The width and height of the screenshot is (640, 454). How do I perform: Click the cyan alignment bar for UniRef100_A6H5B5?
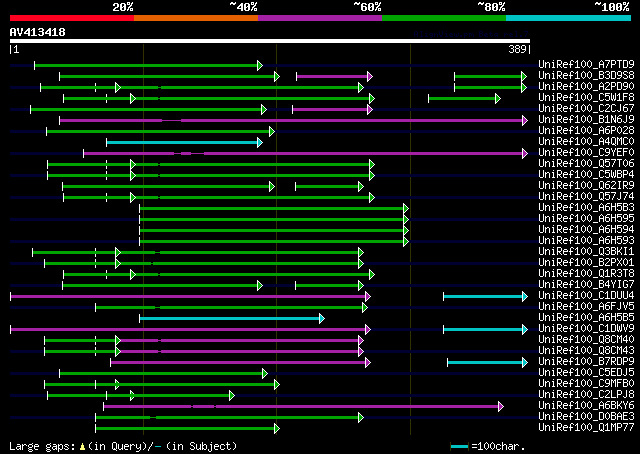[232, 318]
